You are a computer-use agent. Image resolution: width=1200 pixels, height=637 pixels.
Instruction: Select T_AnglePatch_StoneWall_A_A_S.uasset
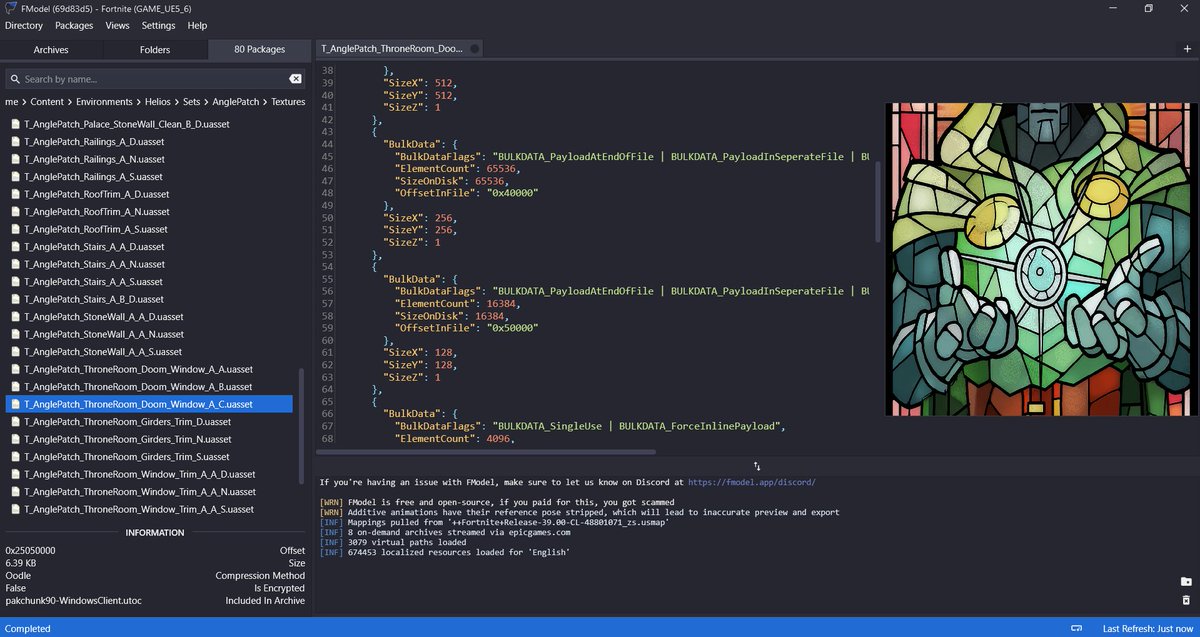click(x=150, y=352)
